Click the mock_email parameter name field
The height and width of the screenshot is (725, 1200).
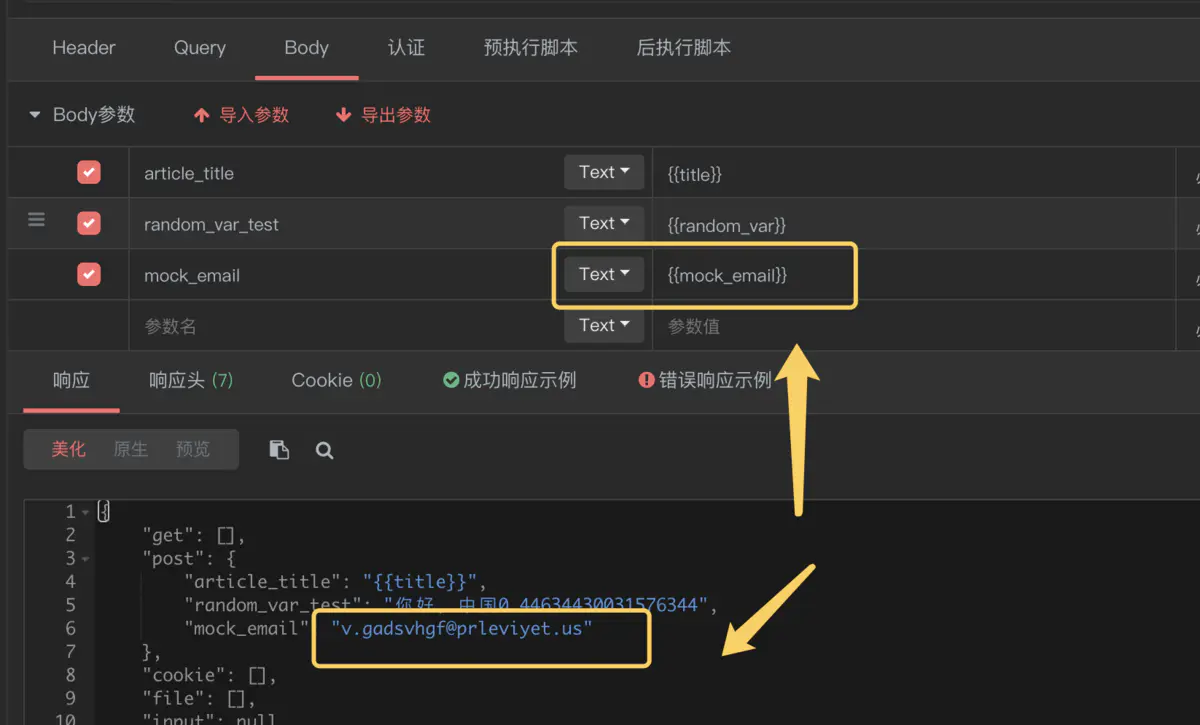pyautogui.click(x=345, y=275)
